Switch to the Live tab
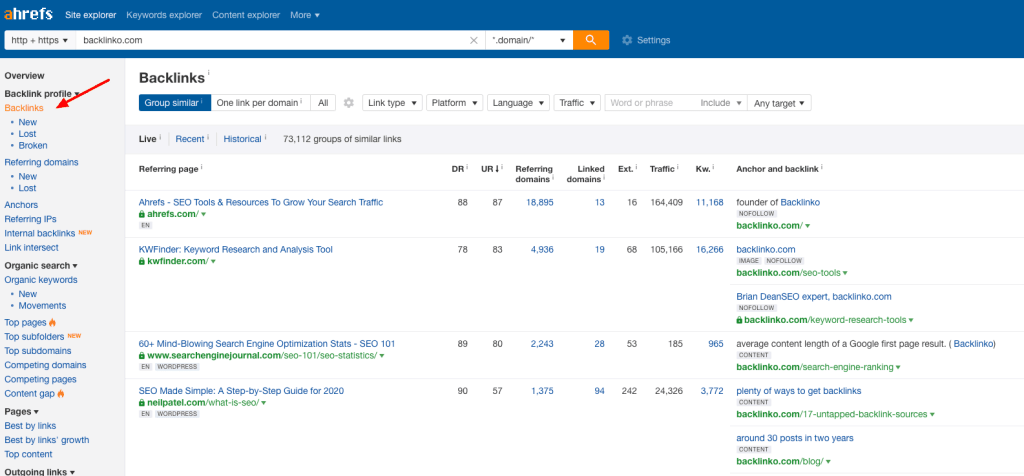1024x476 pixels. pos(148,139)
